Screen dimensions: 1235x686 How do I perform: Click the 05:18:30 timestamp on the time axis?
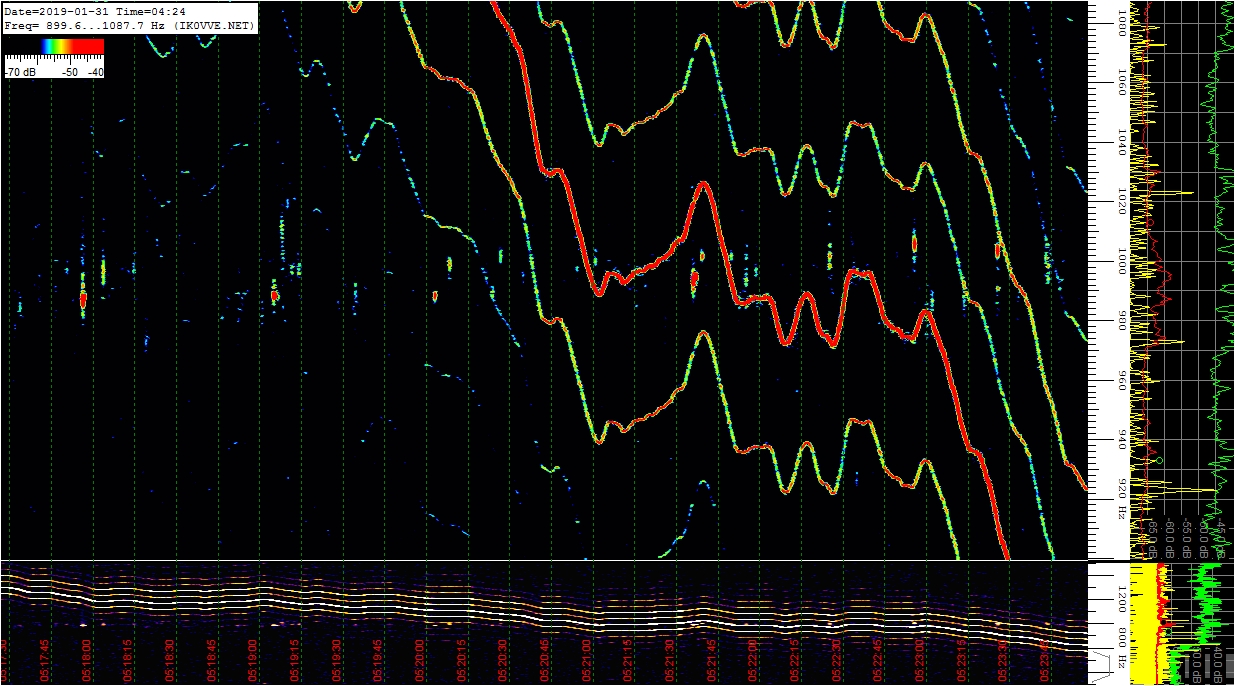click(x=171, y=660)
